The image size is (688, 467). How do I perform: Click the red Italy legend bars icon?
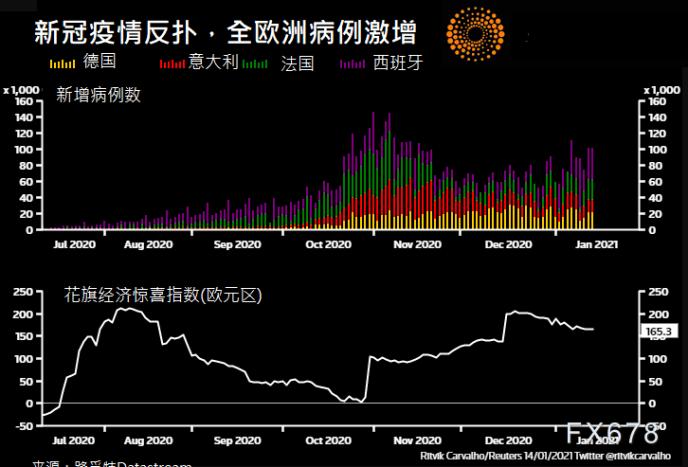coord(172,64)
